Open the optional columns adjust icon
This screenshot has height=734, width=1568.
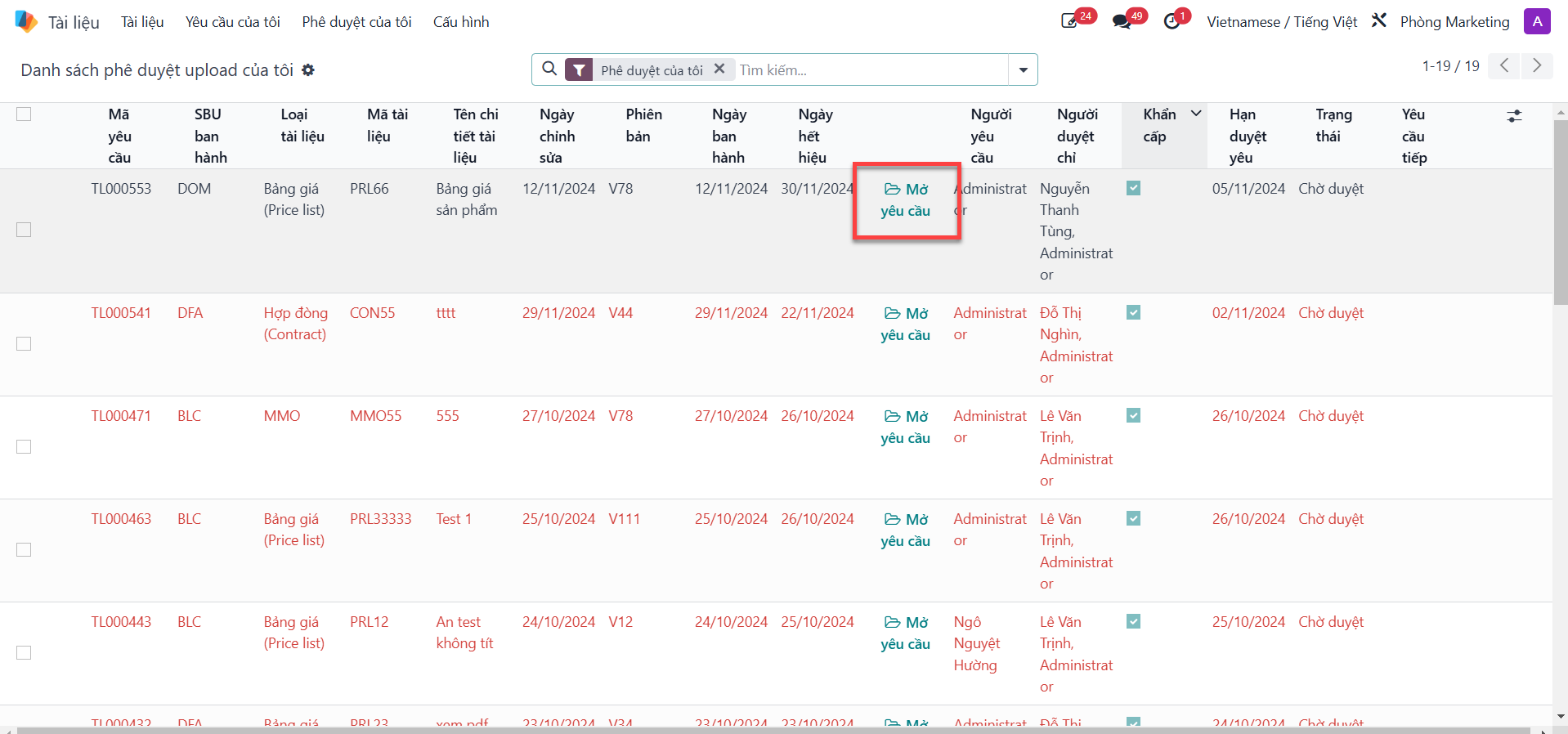point(1515,116)
